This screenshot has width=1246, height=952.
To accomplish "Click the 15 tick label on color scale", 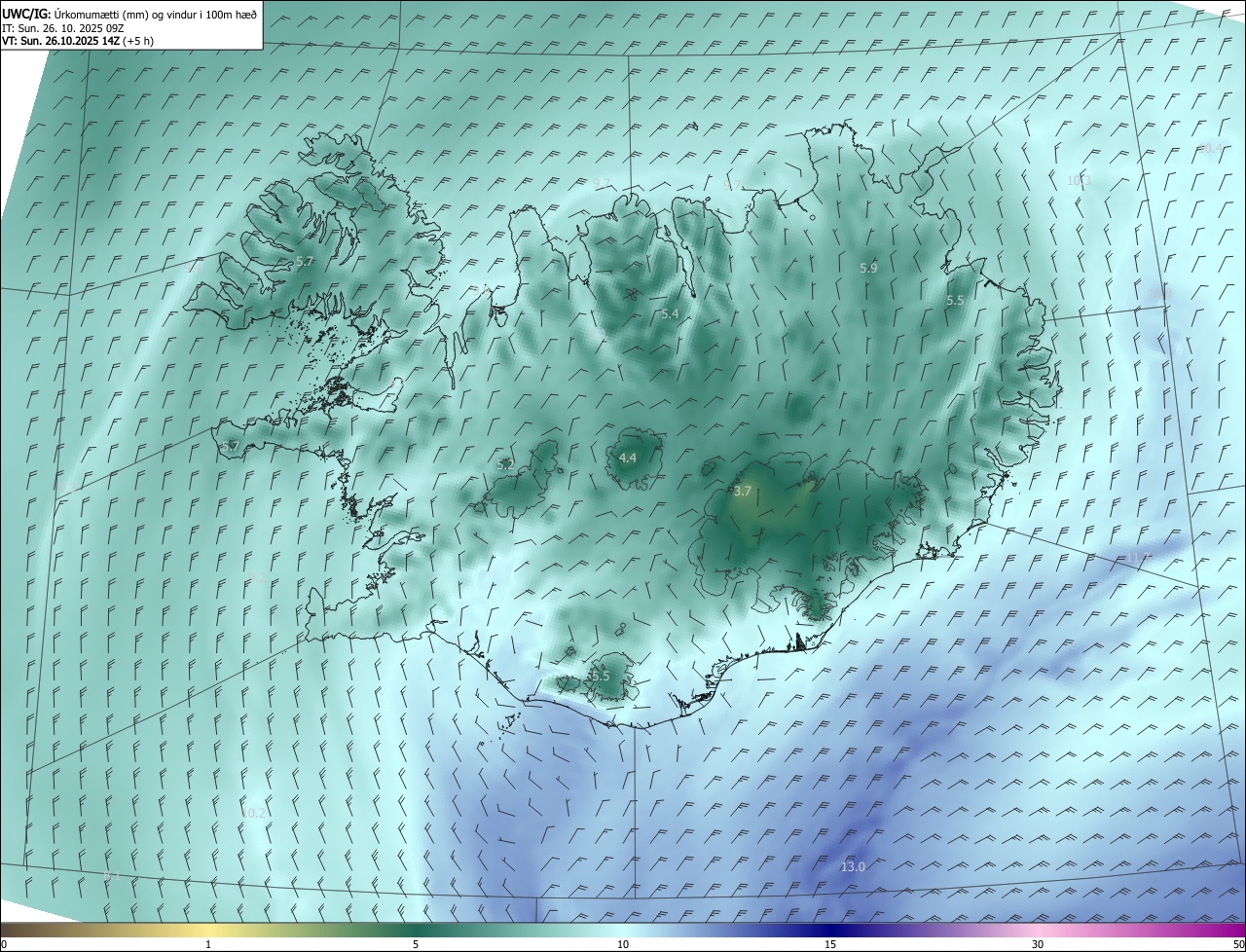I will [x=830, y=944].
